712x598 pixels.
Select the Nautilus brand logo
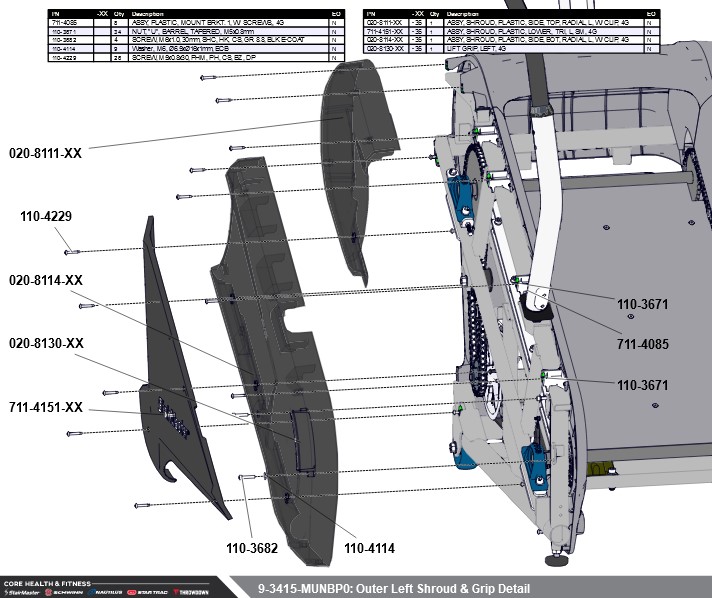coord(103,591)
